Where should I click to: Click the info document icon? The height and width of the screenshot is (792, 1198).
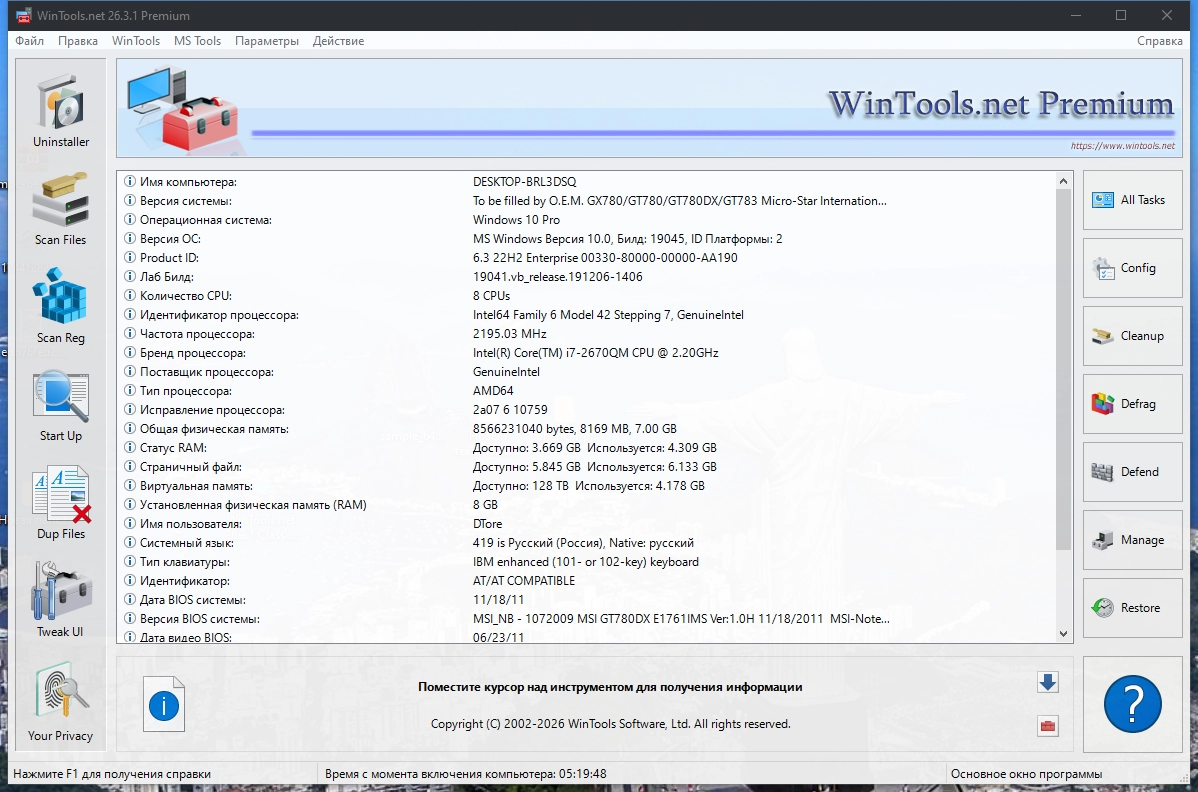[164, 704]
